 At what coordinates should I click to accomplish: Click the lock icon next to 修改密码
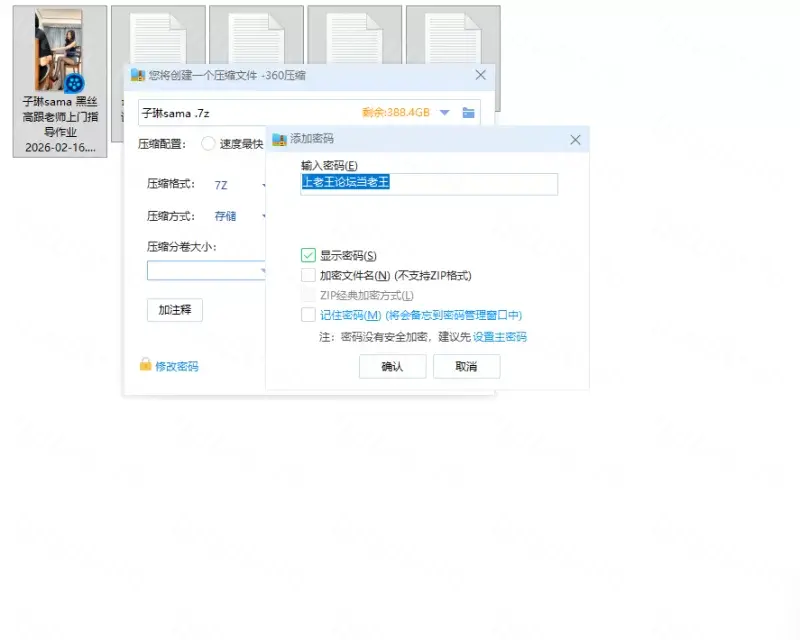point(145,365)
